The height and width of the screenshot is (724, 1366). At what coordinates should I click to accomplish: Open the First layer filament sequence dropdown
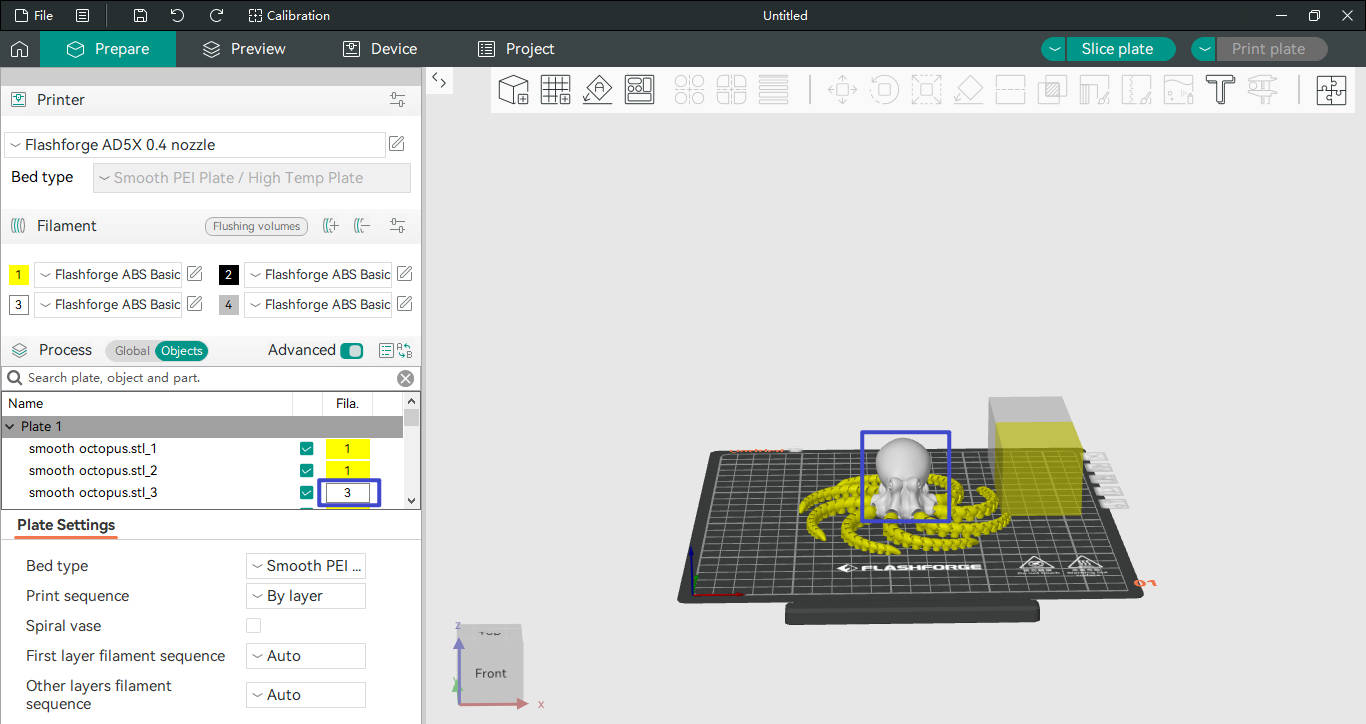tap(306, 656)
